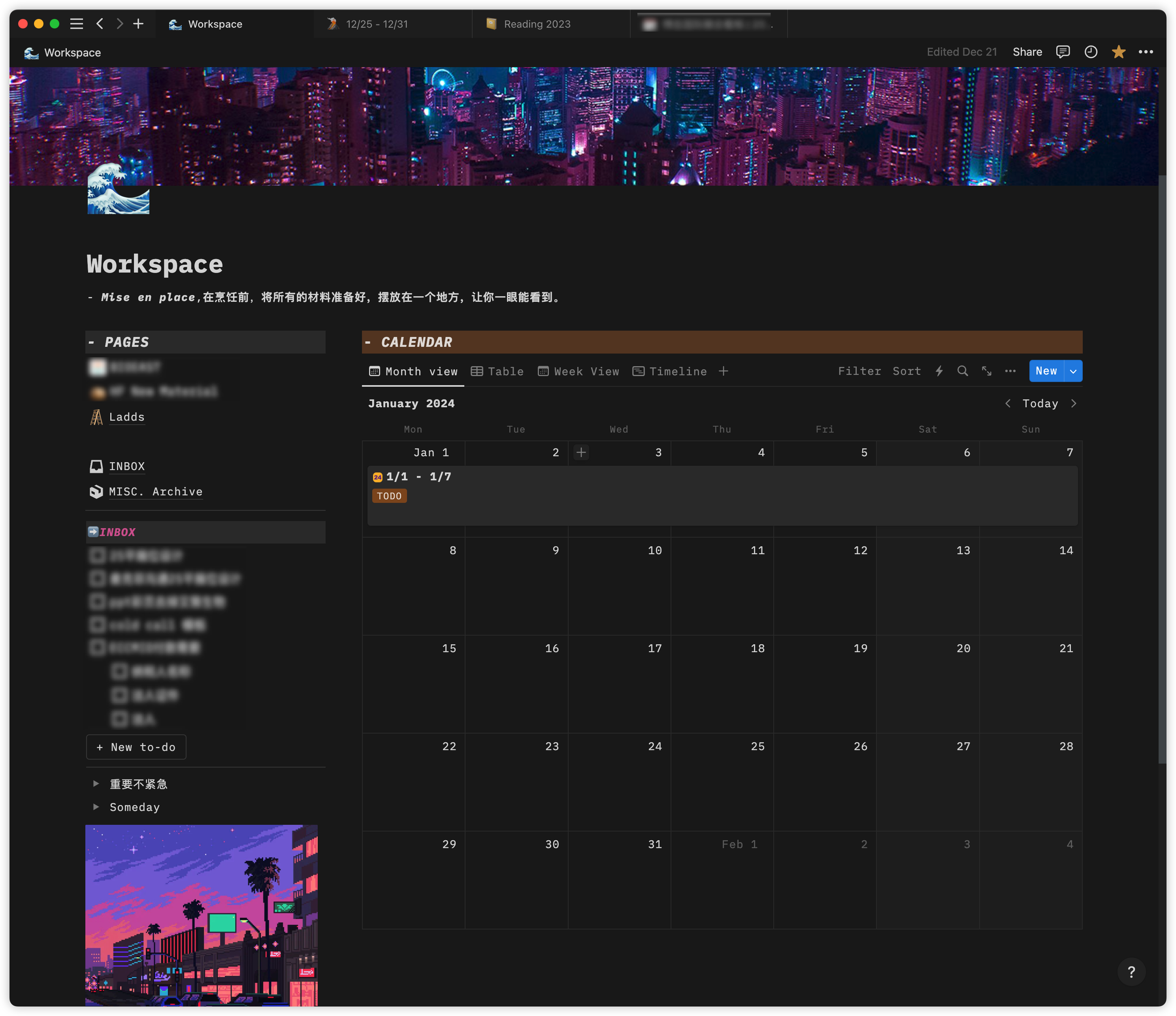Image resolution: width=1176 pixels, height=1016 pixels.
Task: Open the New button dropdown arrow
Action: tap(1073, 371)
